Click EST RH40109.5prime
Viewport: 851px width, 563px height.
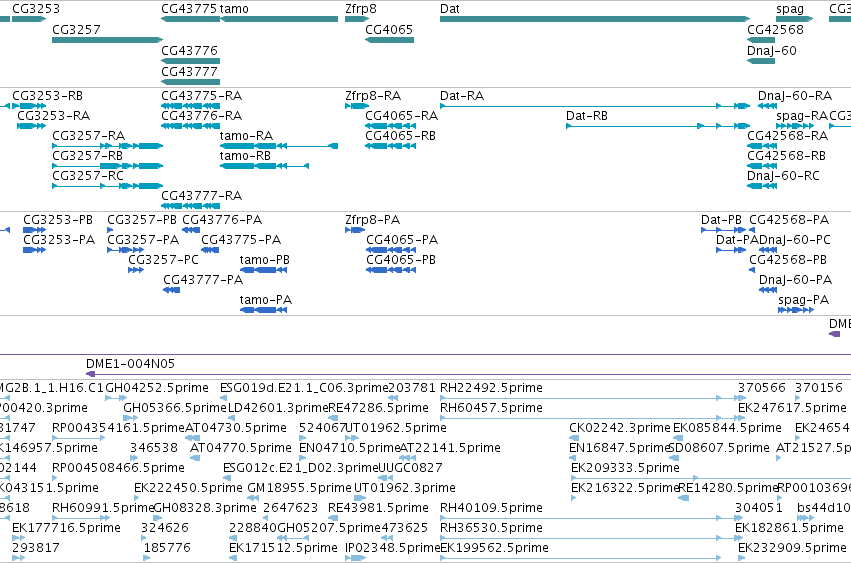pyautogui.click(x=491, y=508)
